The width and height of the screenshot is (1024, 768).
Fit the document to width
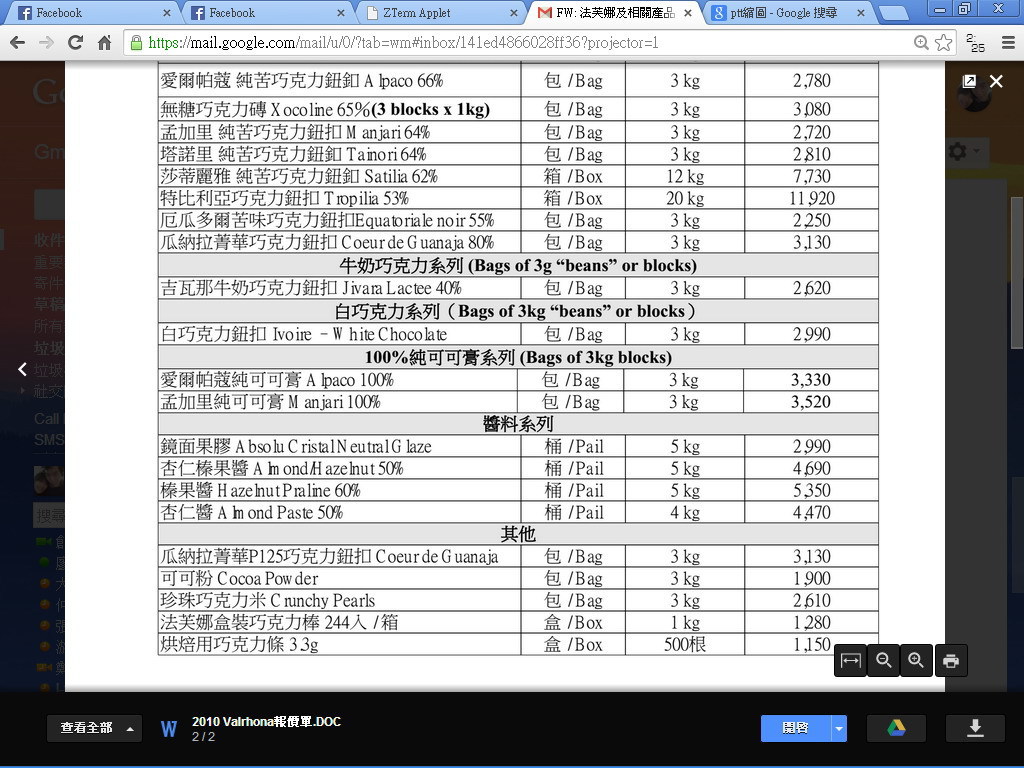[850, 661]
